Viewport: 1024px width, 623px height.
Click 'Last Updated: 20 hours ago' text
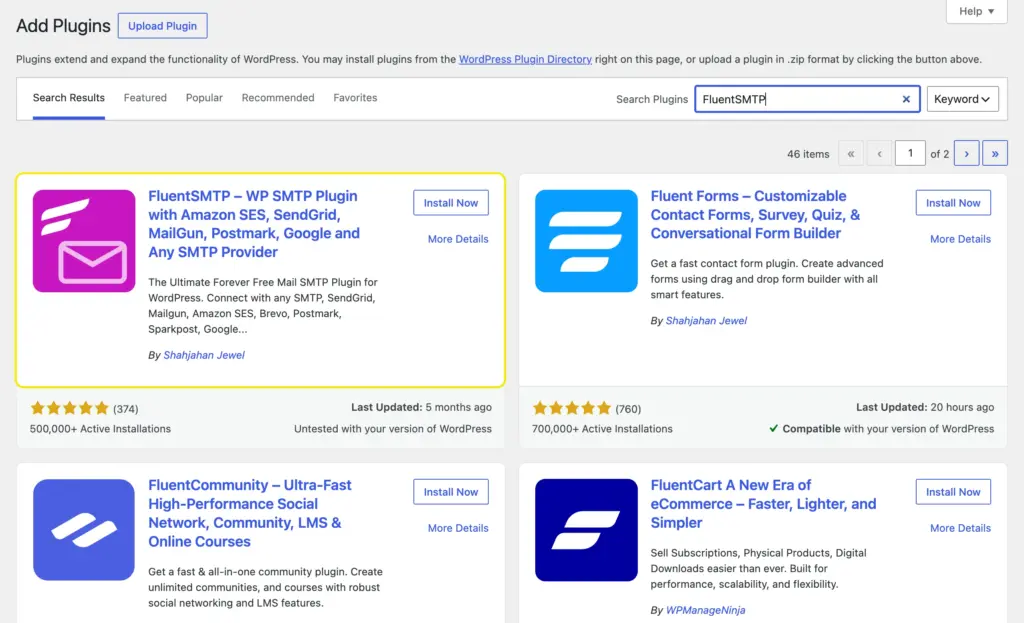pos(925,407)
